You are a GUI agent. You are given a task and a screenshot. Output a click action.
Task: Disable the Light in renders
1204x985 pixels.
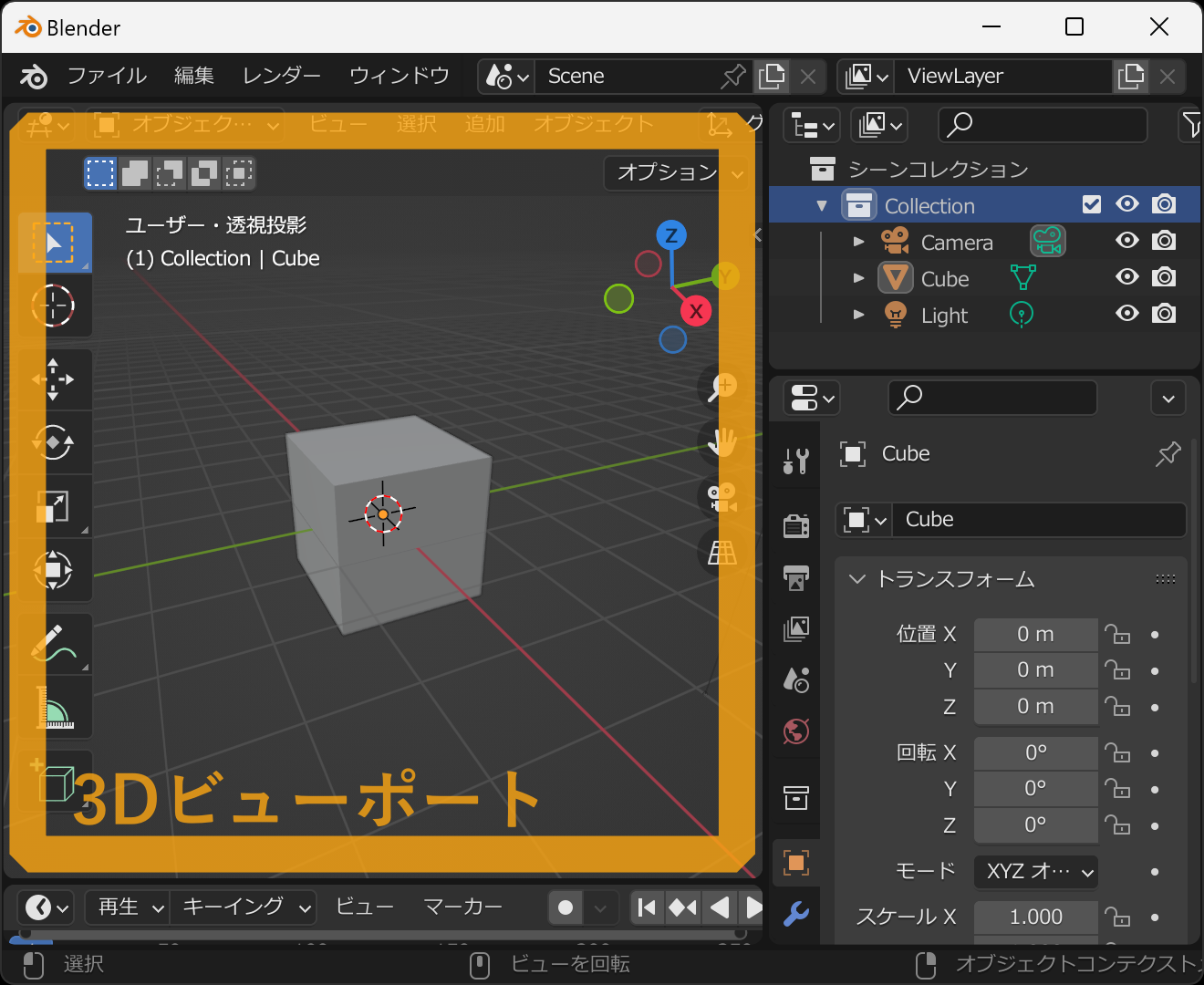click(x=1164, y=314)
